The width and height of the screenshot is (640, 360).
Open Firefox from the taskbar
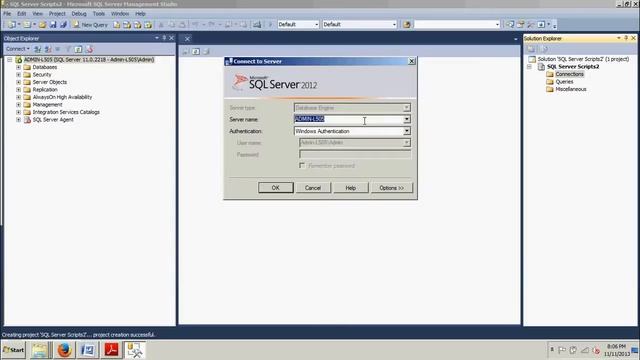click(64, 350)
